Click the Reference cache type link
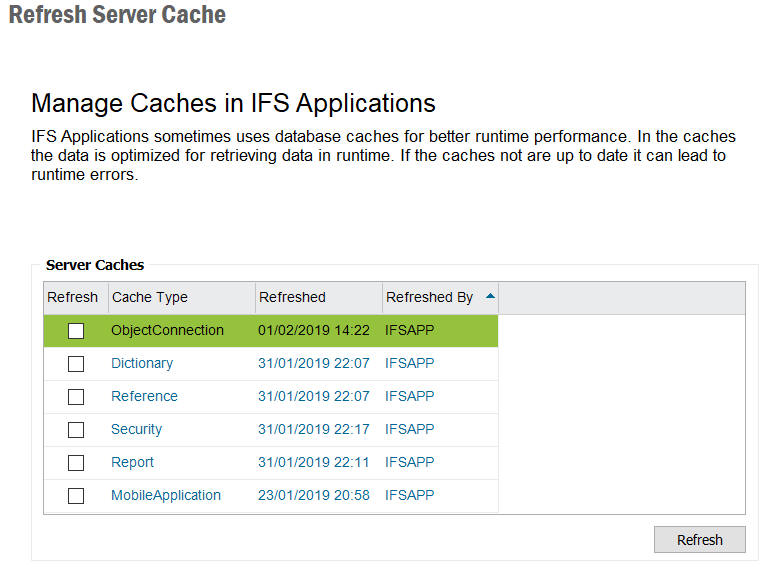The image size is (764, 575). click(x=144, y=396)
